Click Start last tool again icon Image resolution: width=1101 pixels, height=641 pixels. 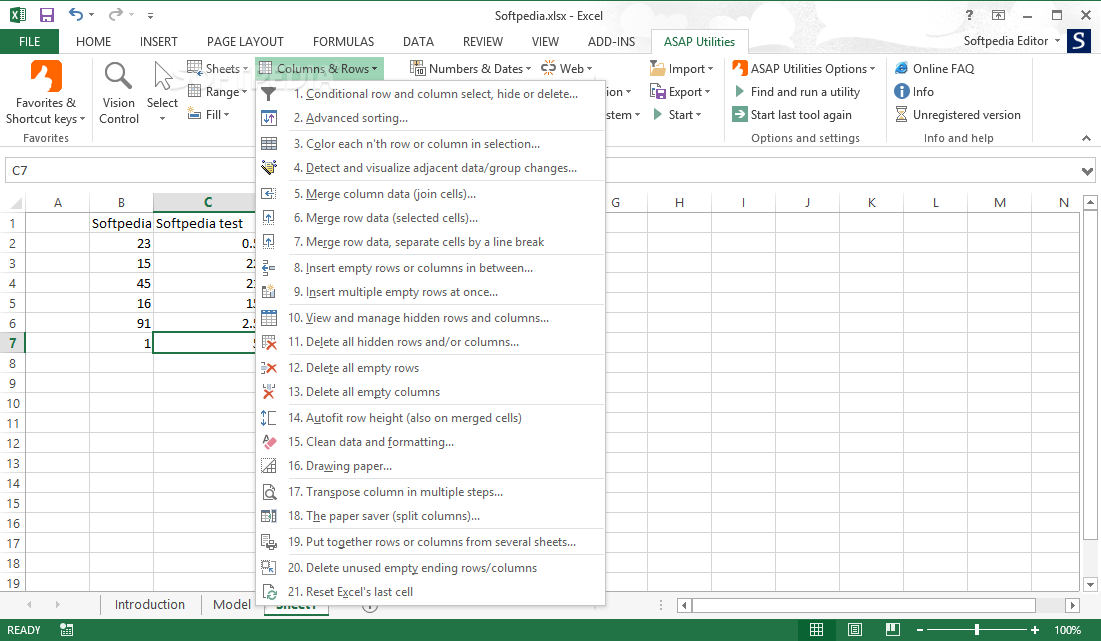coord(739,114)
